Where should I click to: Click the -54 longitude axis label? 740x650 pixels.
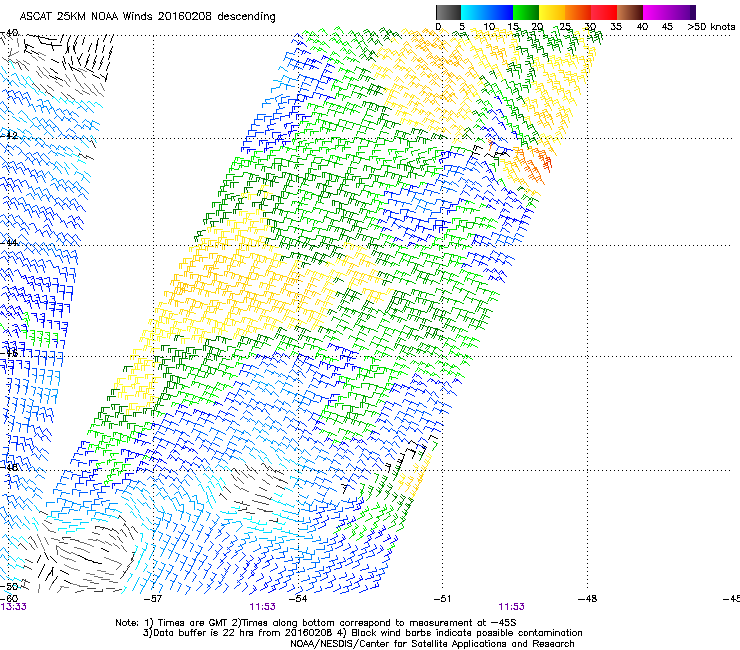pyautogui.click(x=298, y=599)
